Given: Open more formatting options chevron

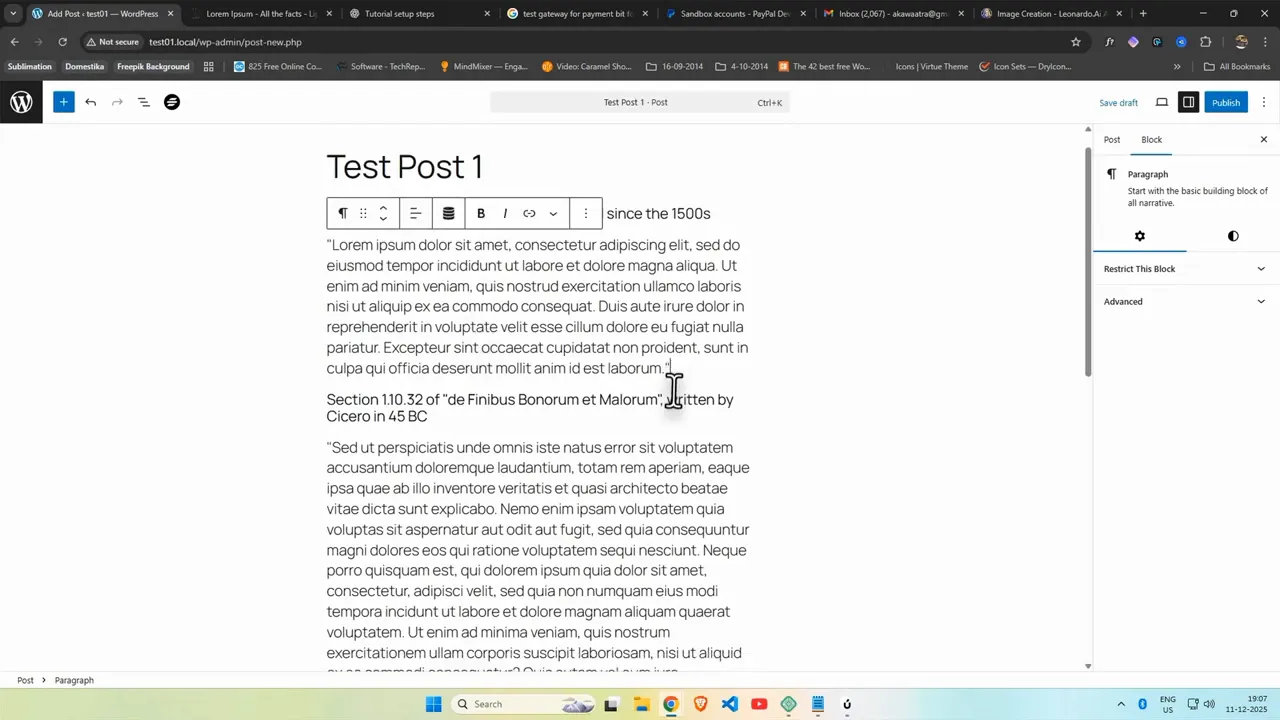Looking at the screenshot, I should tap(553, 213).
